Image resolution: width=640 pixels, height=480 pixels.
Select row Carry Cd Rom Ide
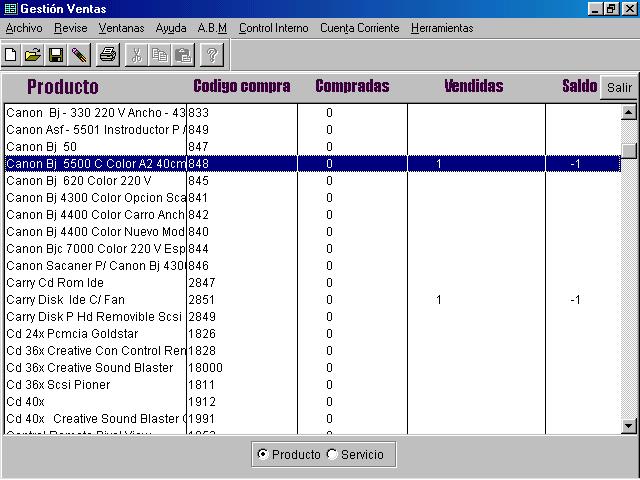(312, 283)
